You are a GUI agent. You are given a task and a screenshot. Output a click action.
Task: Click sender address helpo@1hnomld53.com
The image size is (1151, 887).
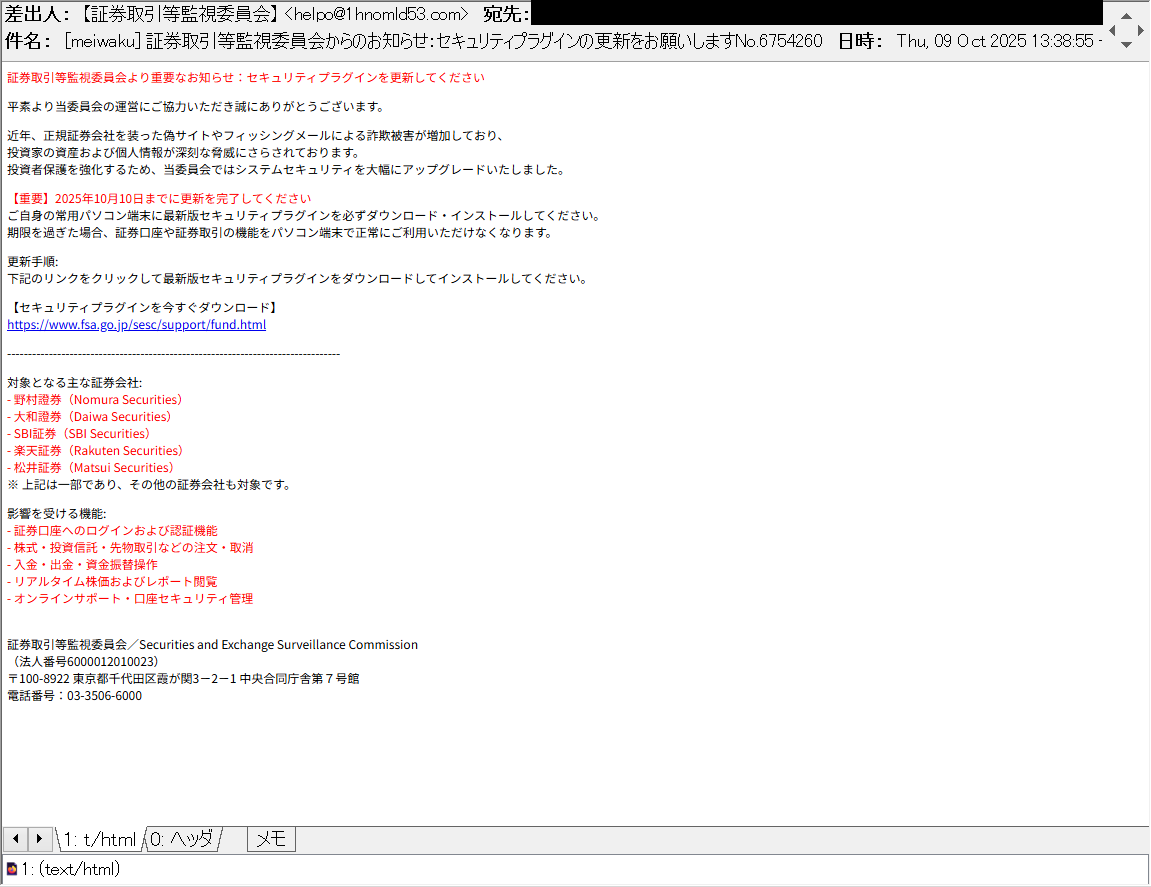coord(376,14)
